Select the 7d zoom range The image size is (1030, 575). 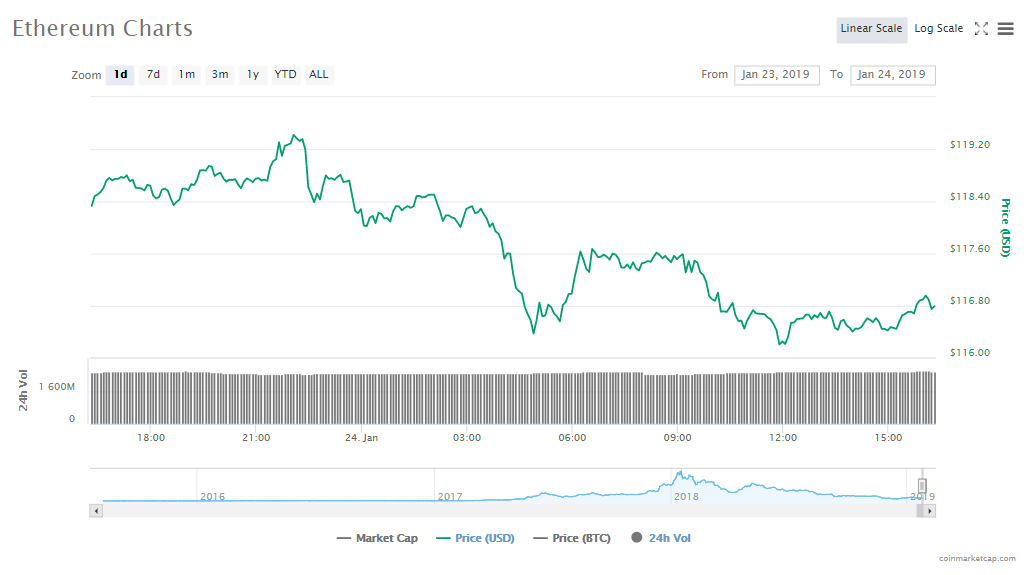153,75
